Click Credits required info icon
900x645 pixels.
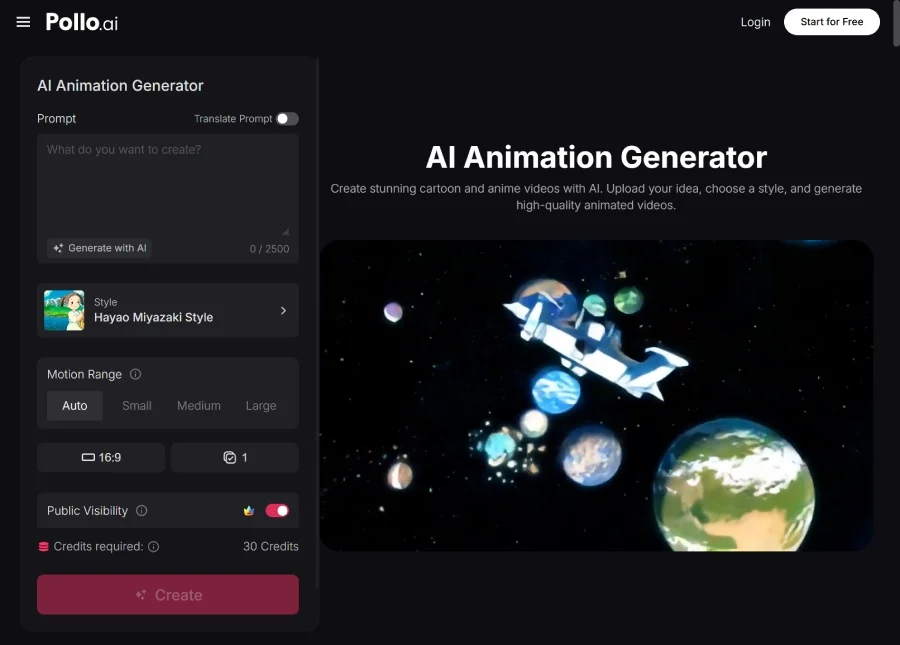coord(153,546)
